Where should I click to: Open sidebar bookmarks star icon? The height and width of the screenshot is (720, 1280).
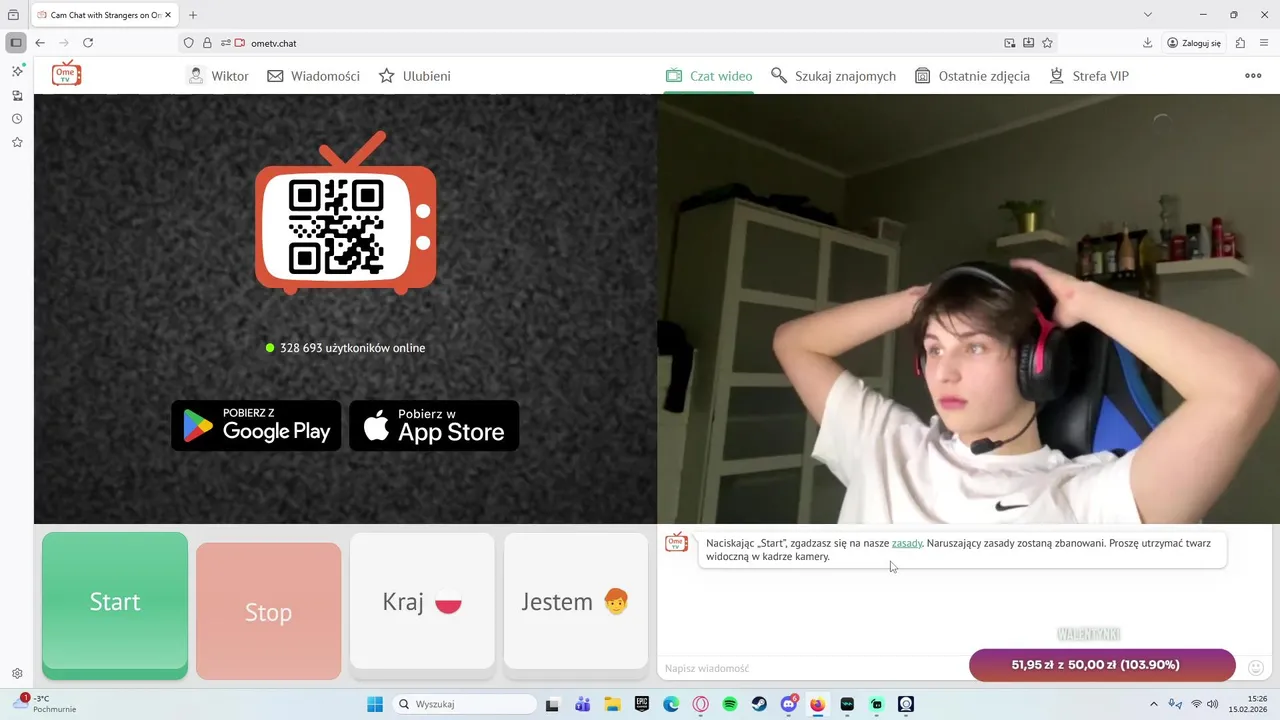(x=17, y=142)
